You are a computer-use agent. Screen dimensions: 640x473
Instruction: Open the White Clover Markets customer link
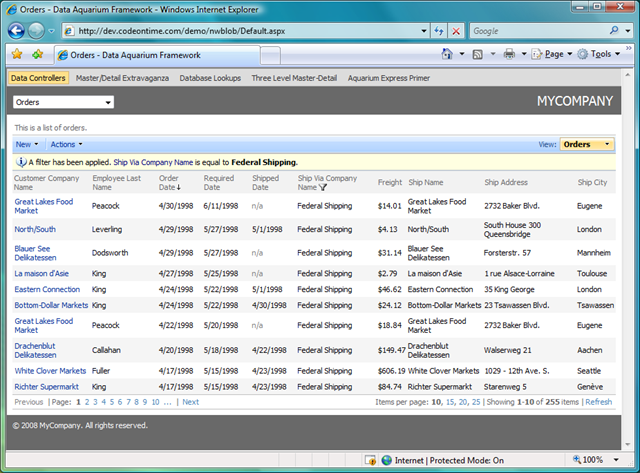[x=51, y=371]
